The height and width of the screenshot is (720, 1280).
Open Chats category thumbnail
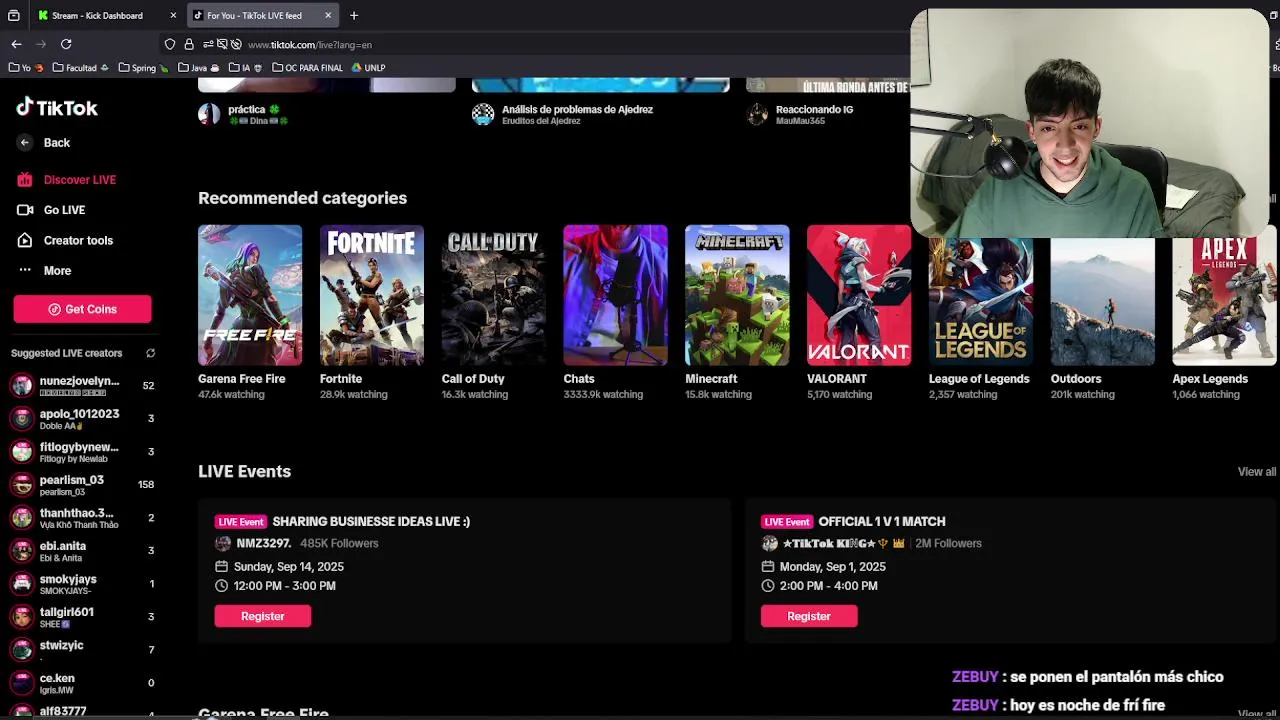pos(615,295)
